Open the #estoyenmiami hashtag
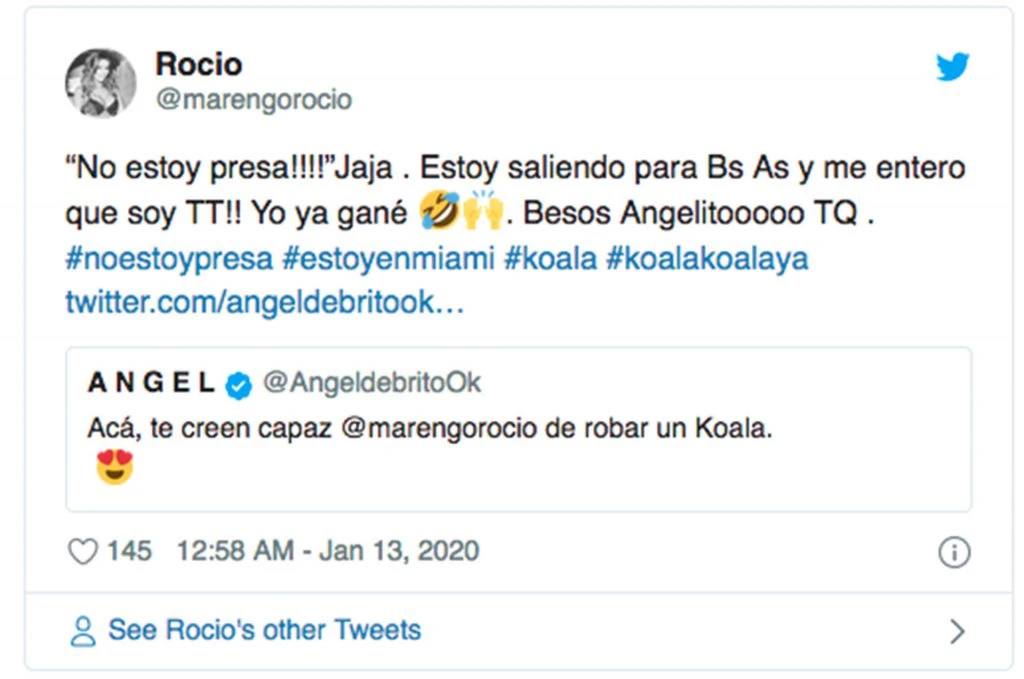The height and width of the screenshot is (679, 1024). coord(388,258)
